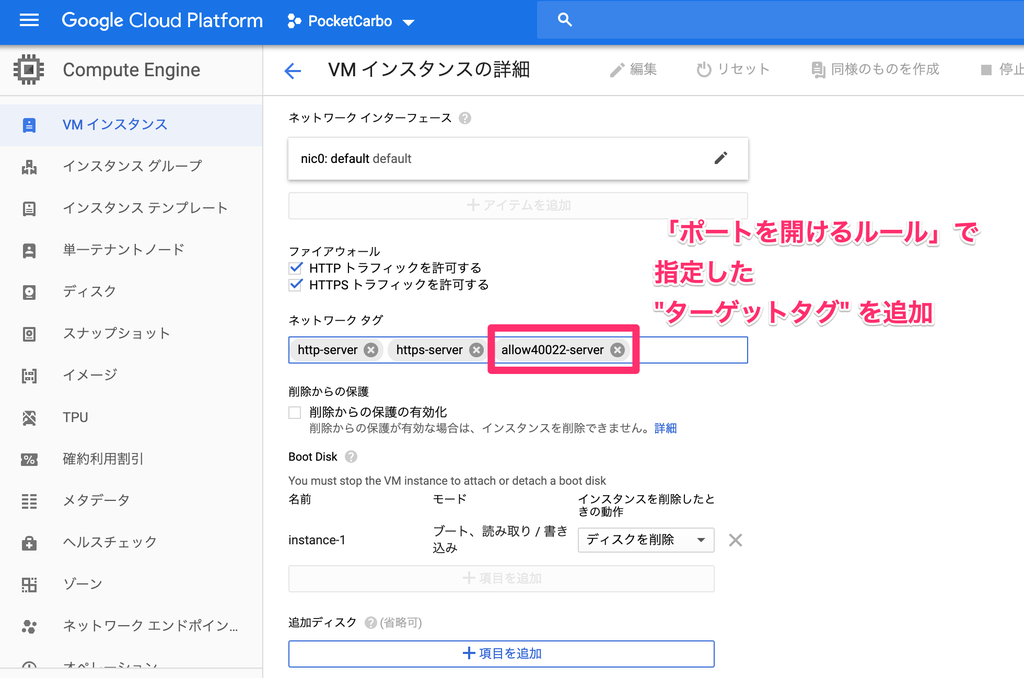Image resolution: width=1024 pixels, height=678 pixels.
Task: Click the メタデータ sidebar icon
Action: pos(29,502)
